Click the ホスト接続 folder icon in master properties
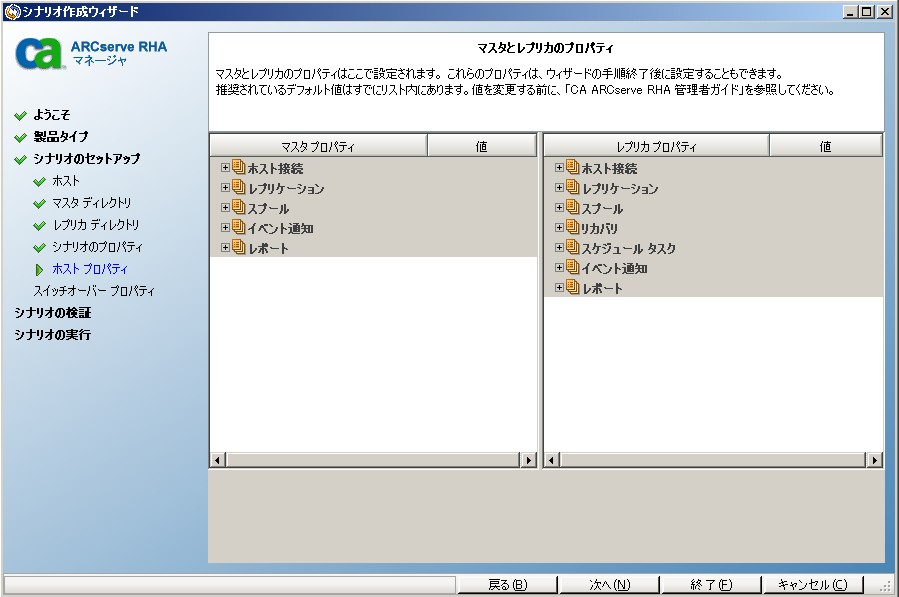The image size is (899, 597). click(239, 167)
